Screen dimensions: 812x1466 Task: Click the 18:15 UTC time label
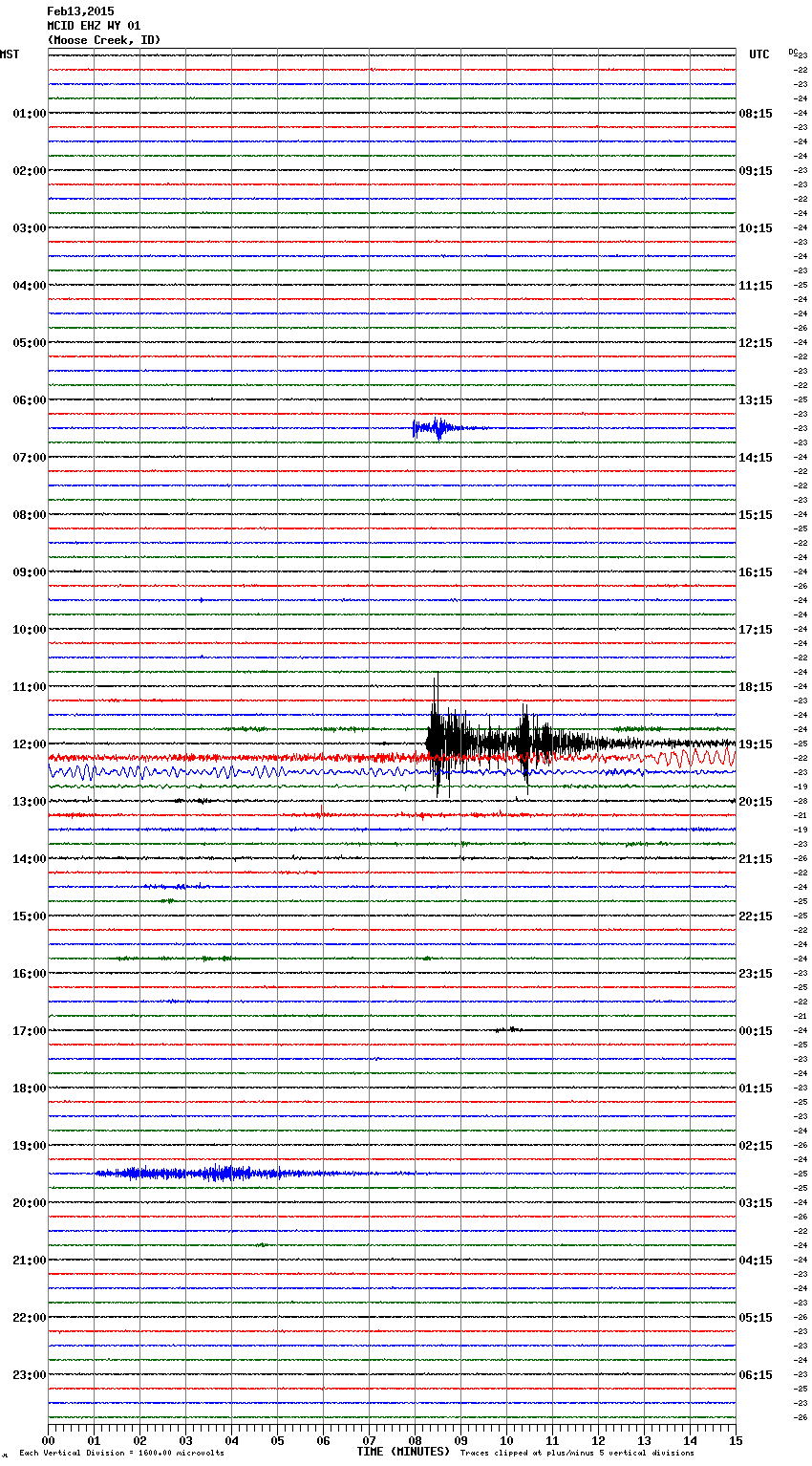click(x=756, y=687)
